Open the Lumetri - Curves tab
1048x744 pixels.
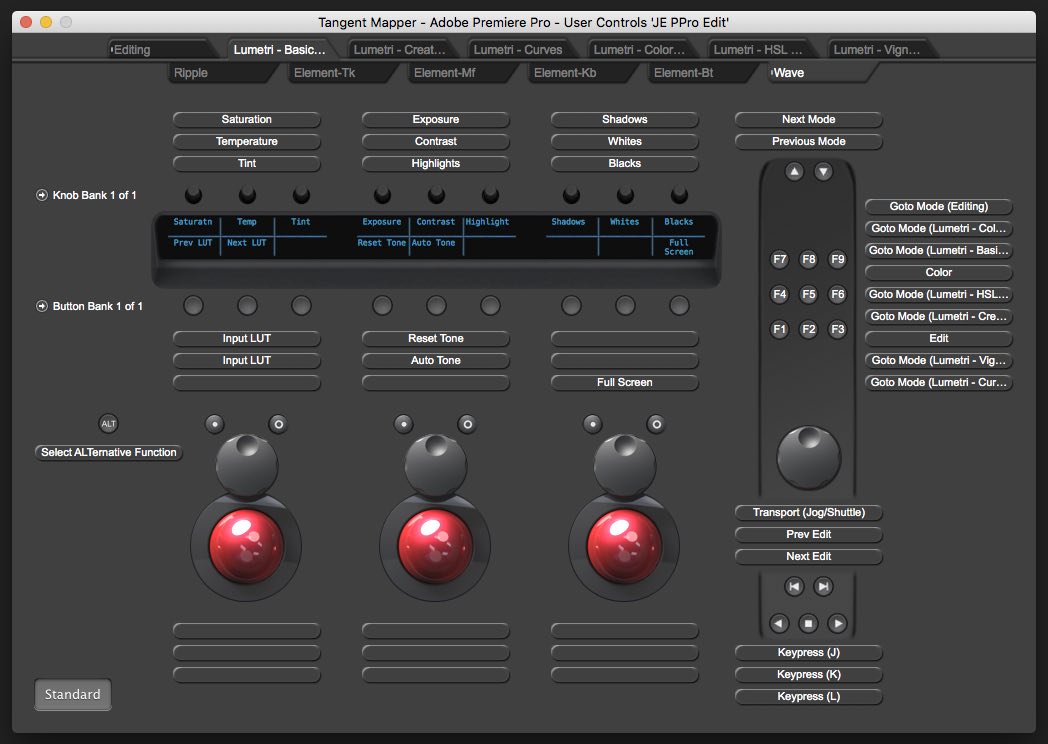(x=517, y=49)
